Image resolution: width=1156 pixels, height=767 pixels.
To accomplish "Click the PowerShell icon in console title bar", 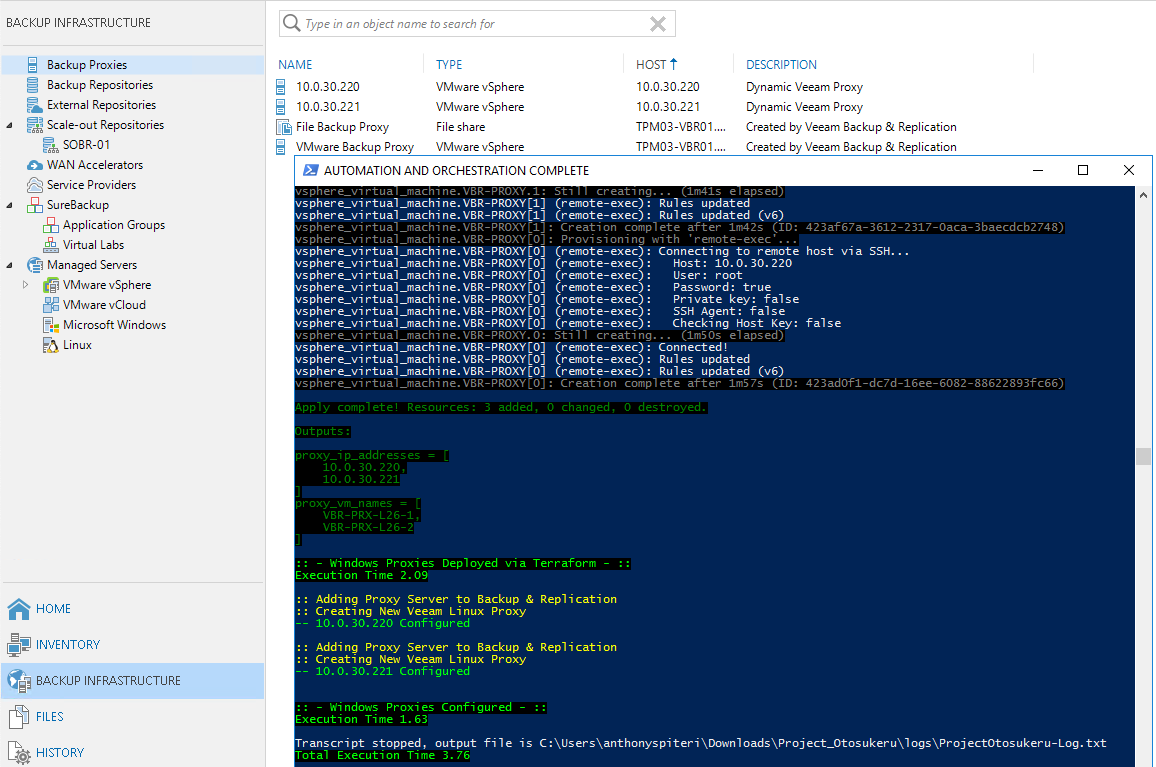I will click(x=311, y=170).
